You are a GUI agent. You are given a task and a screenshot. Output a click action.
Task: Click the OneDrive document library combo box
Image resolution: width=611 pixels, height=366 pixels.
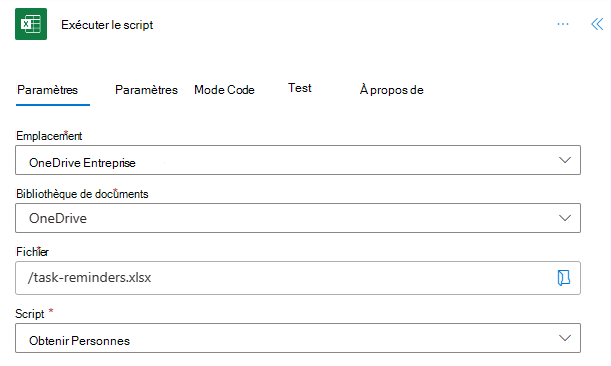tap(298, 218)
